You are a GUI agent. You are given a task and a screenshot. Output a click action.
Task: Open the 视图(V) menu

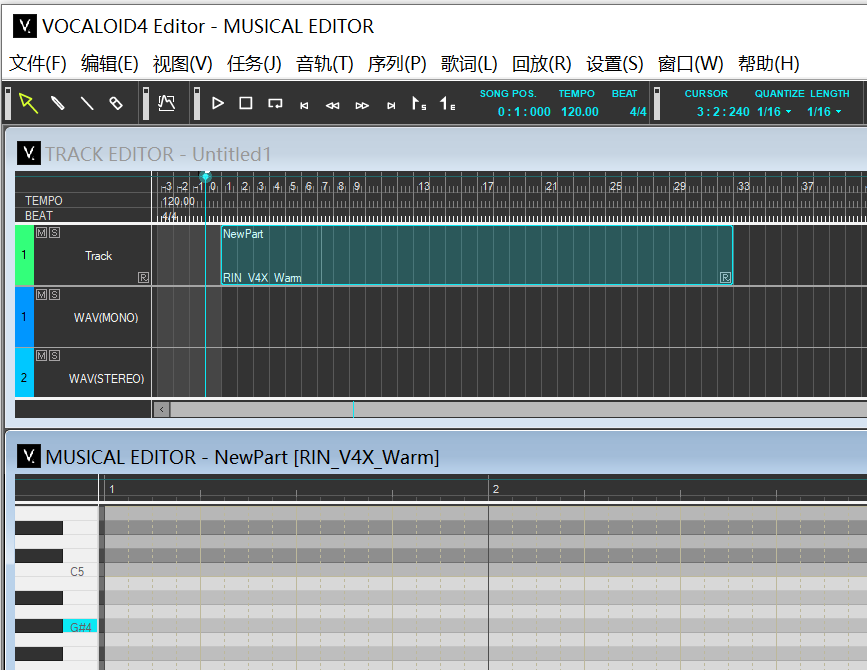coord(182,64)
